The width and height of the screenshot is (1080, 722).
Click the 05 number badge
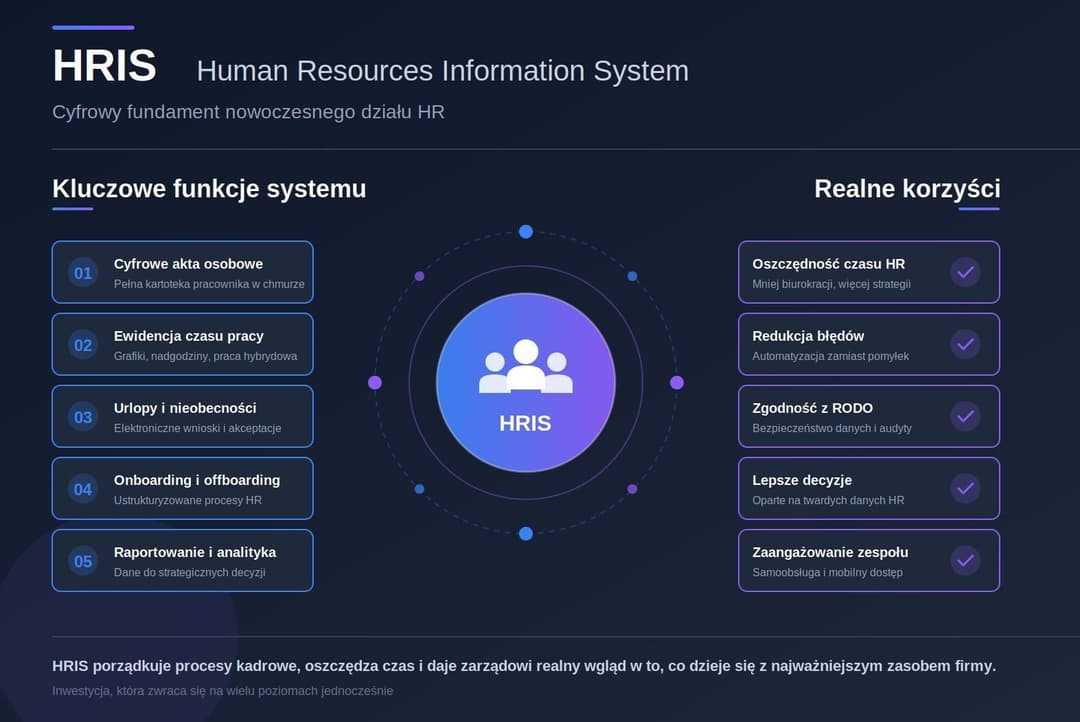(83, 561)
